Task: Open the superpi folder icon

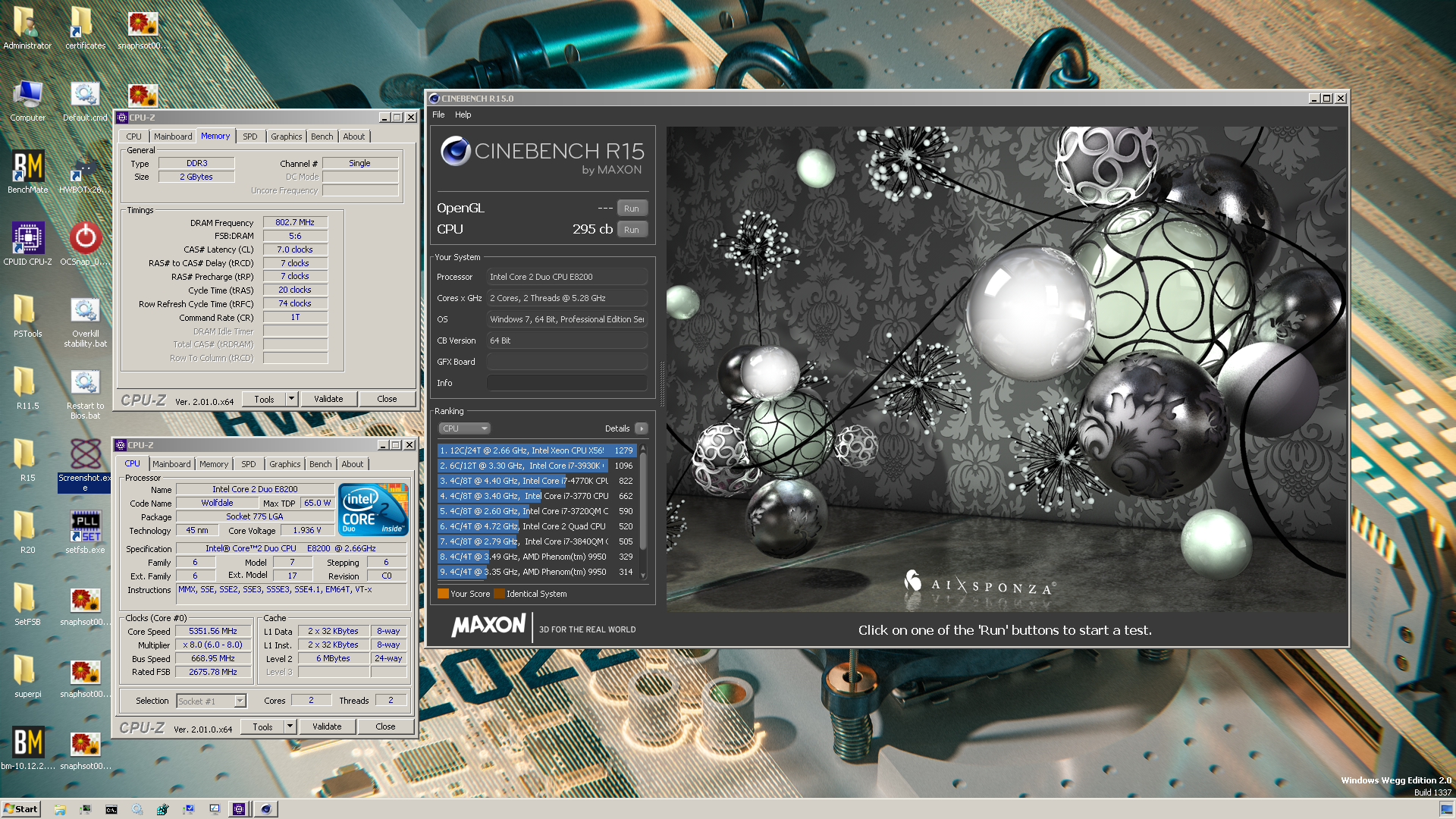Action: click(x=28, y=676)
